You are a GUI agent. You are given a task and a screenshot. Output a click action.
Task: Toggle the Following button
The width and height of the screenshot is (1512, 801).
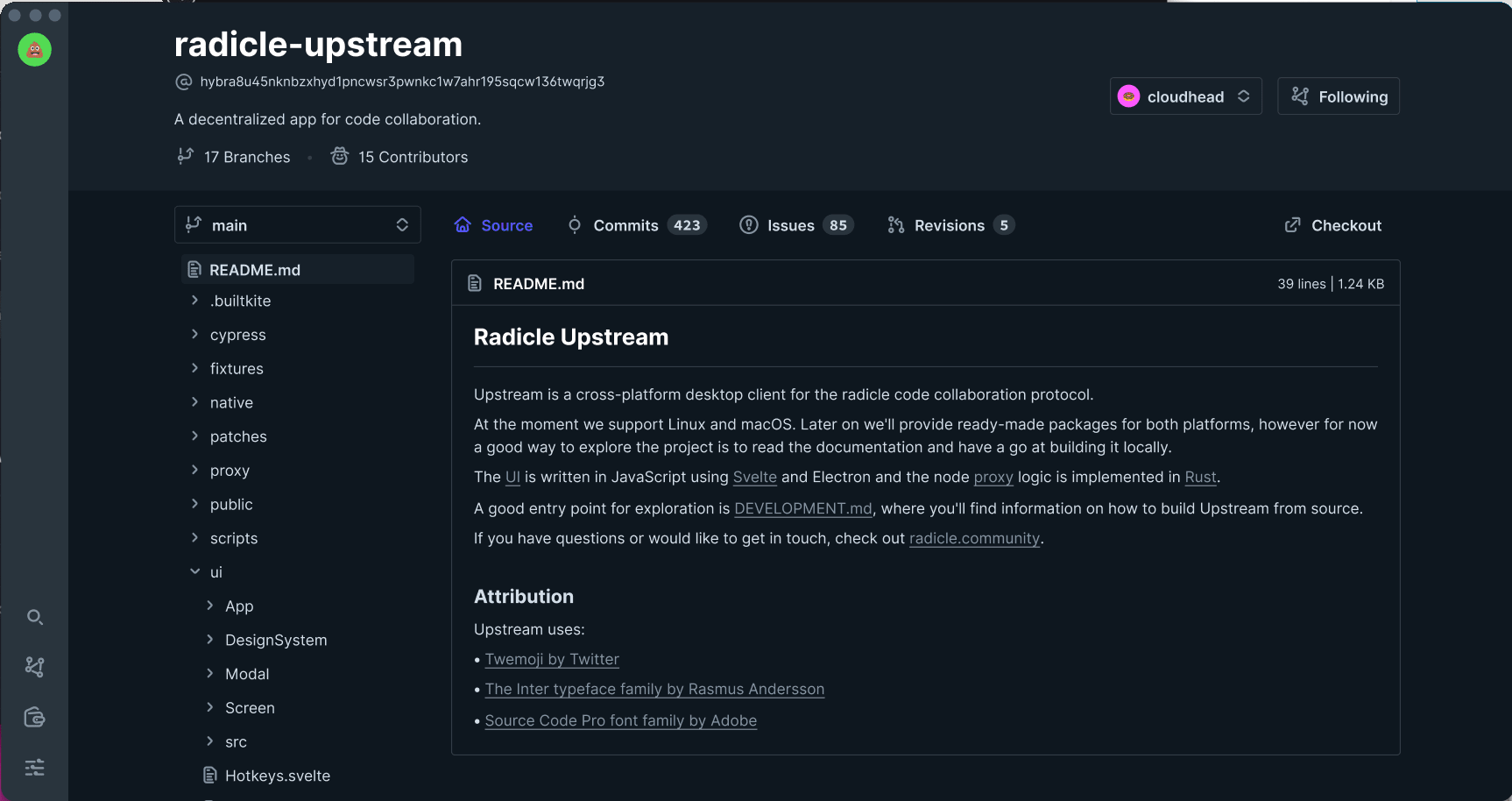(1338, 96)
